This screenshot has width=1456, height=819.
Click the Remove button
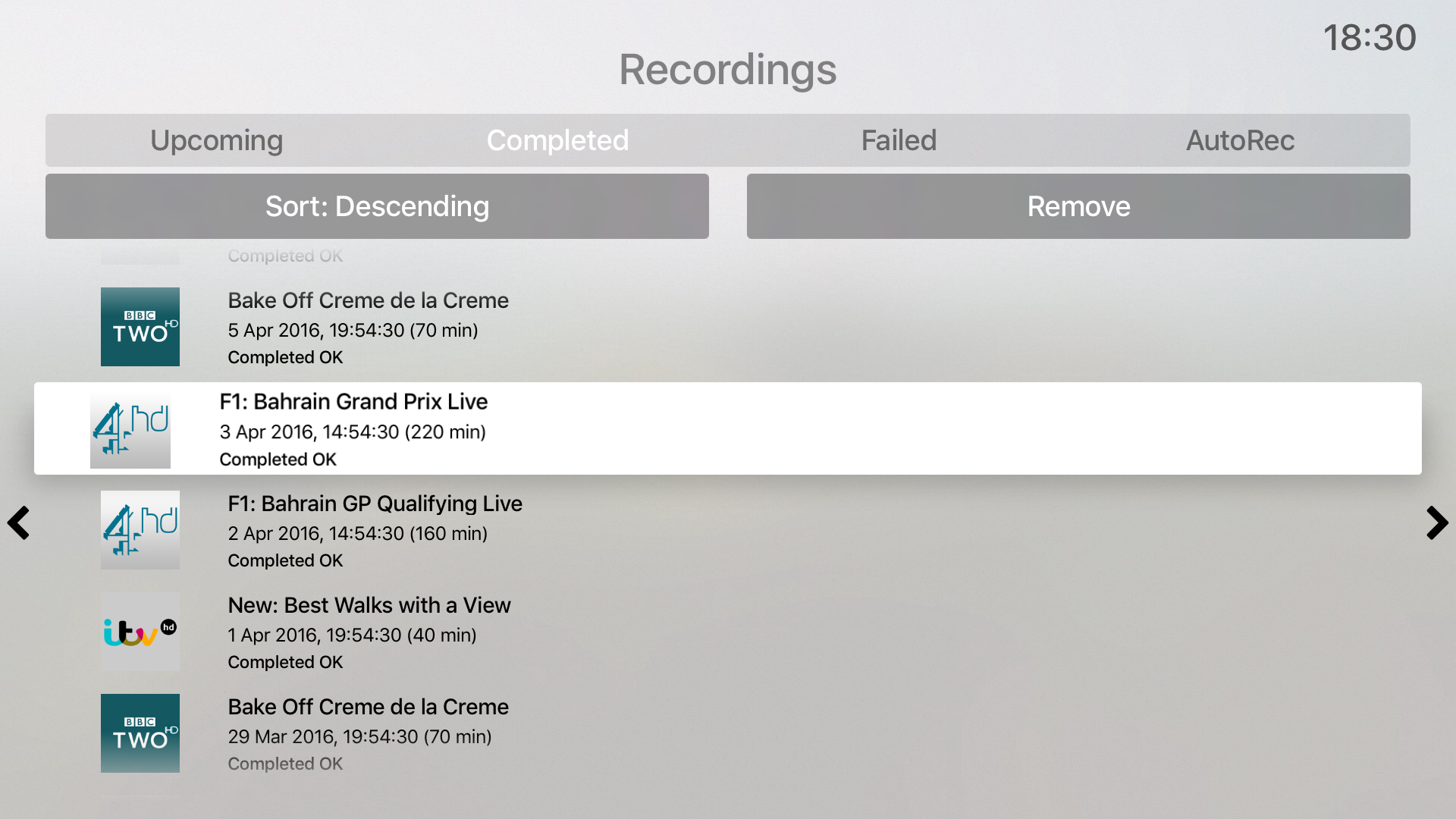click(x=1078, y=206)
